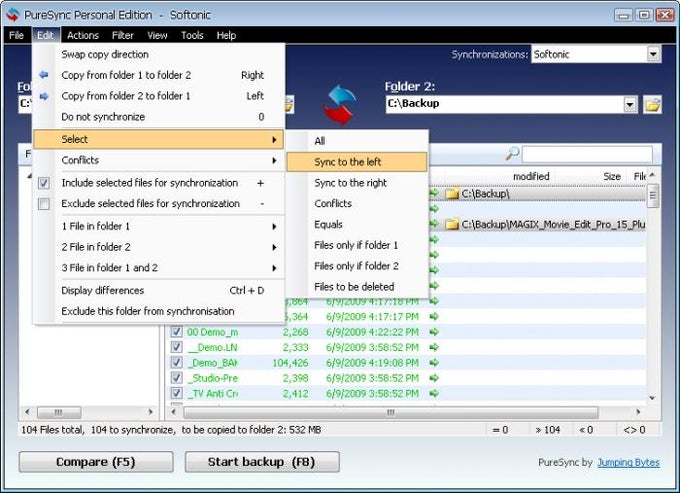Open the Folder 2 path dropdown arrow
The width and height of the screenshot is (680, 493).
pos(630,104)
